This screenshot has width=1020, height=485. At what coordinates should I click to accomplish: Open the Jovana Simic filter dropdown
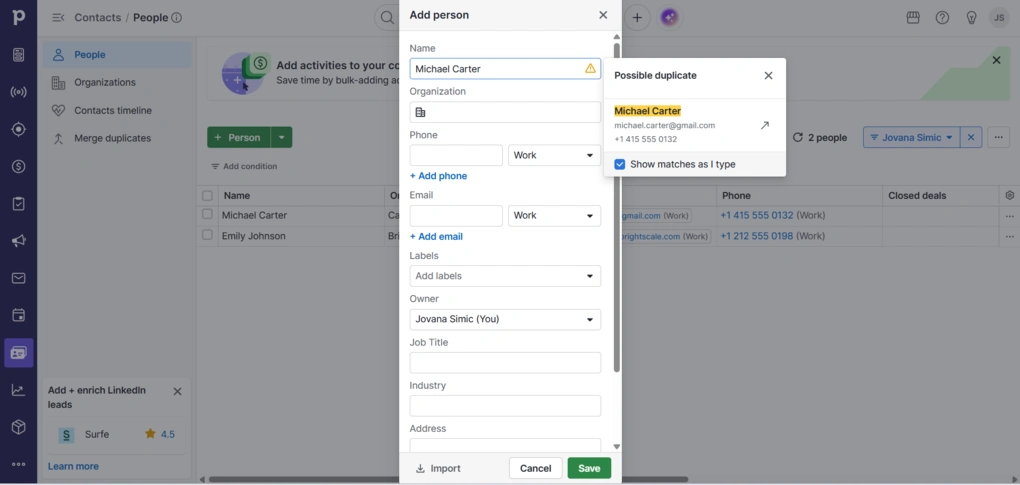click(911, 137)
